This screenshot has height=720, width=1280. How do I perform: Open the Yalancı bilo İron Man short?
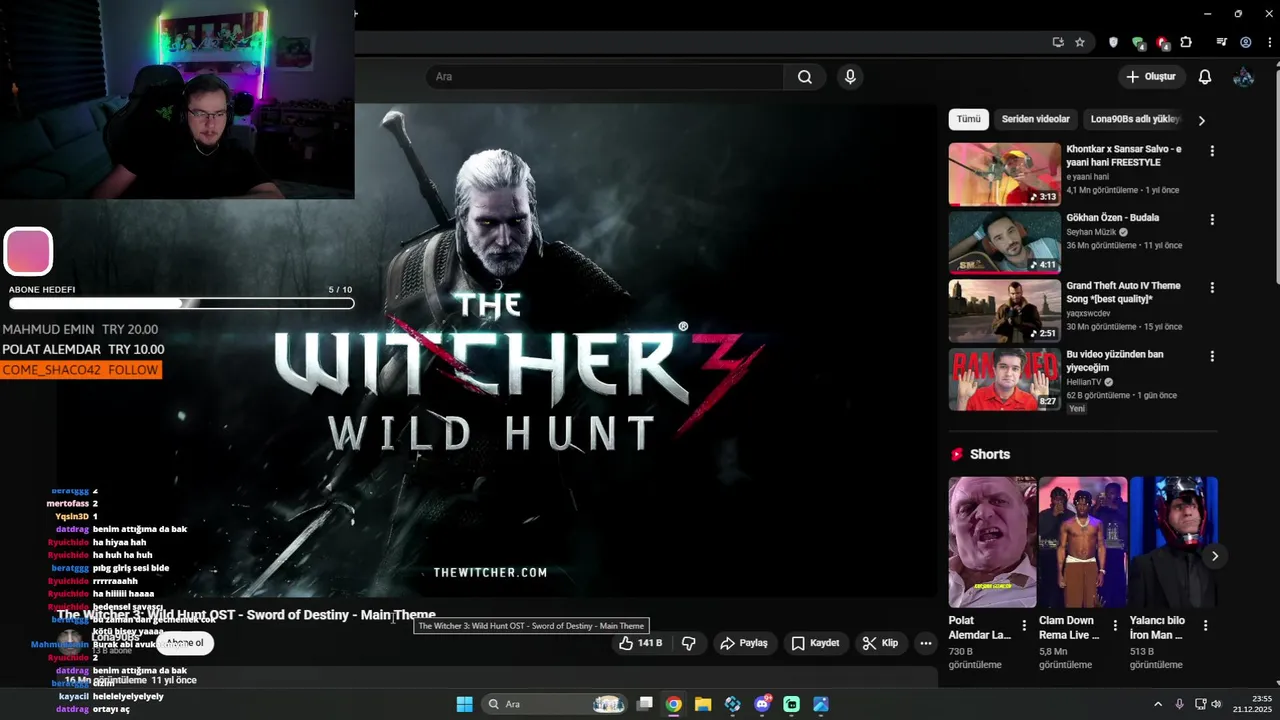(x=1174, y=542)
